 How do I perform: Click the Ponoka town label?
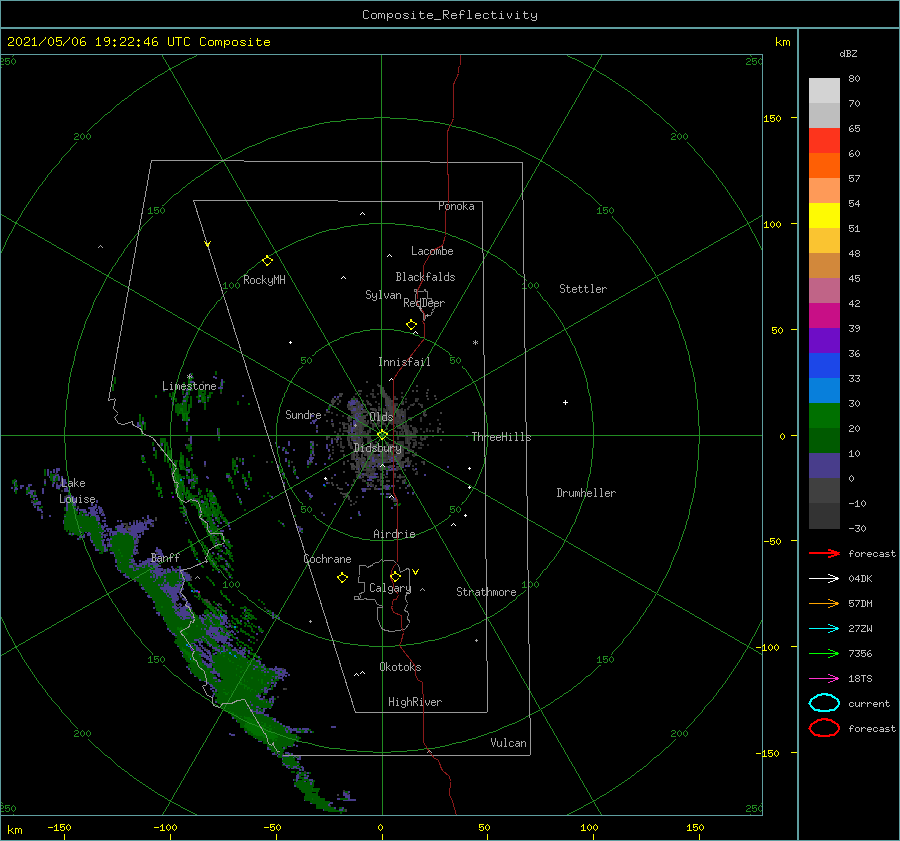(456, 206)
